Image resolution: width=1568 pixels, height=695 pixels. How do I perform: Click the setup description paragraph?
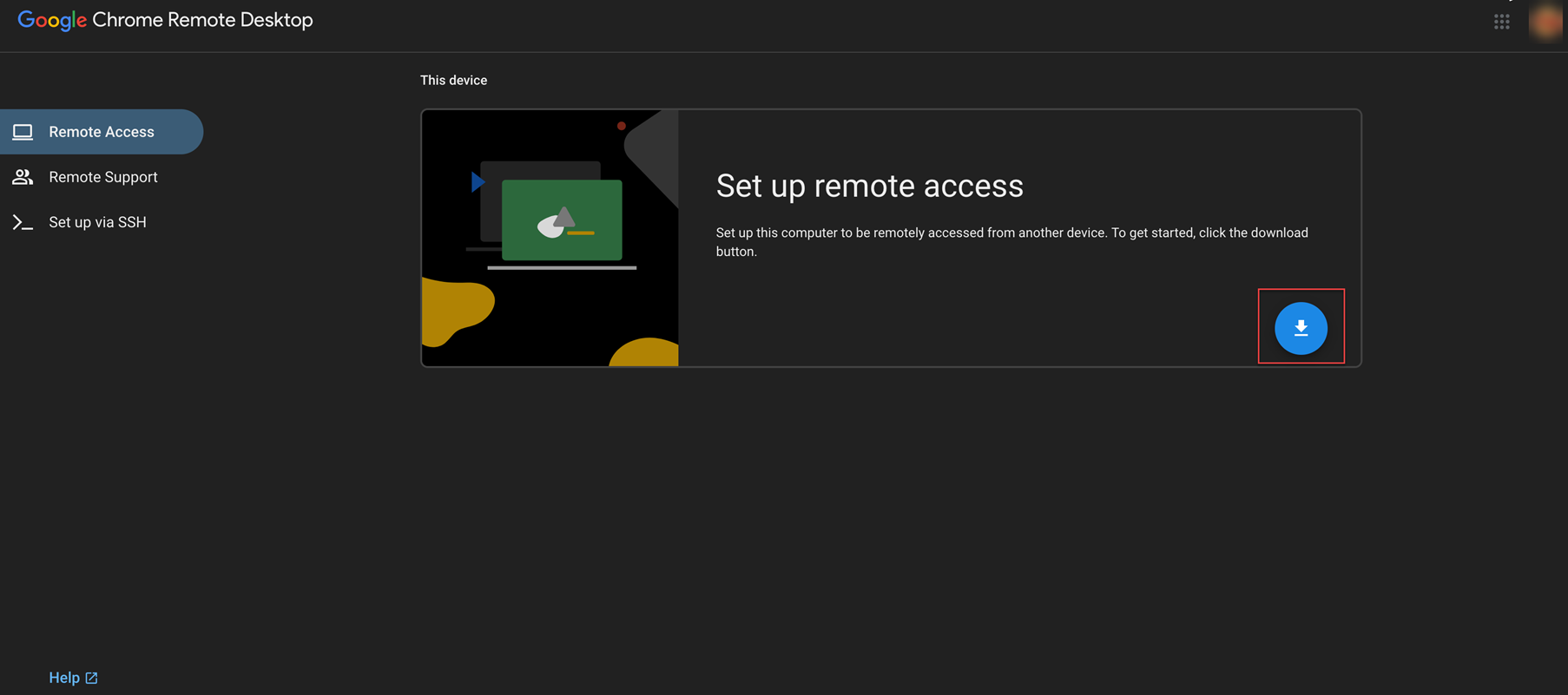pos(1011,242)
